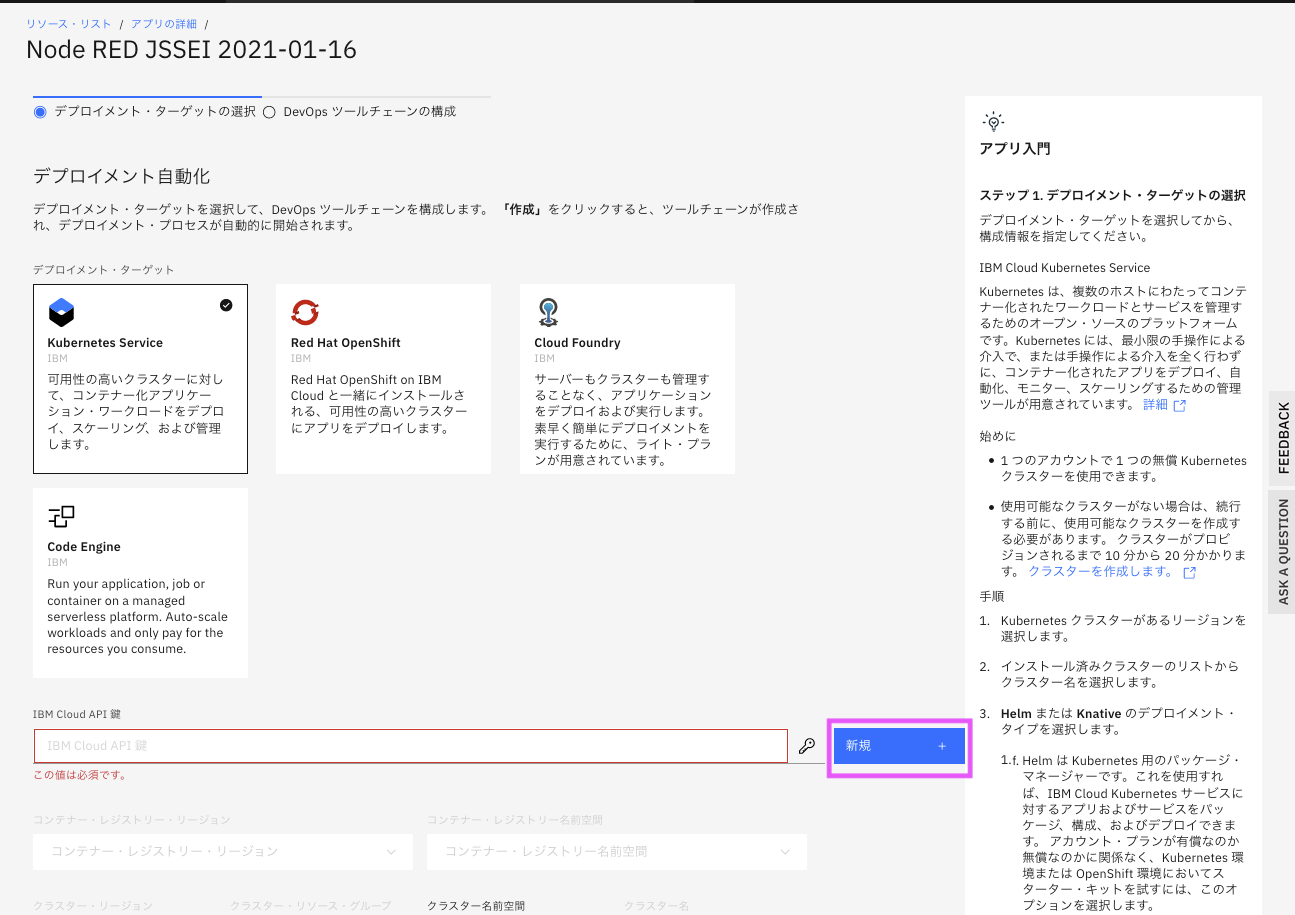Click the lightbulb icon above アプリ入門
Image resolution: width=1295 pixels, height=915 pixels.
[993, 122]
